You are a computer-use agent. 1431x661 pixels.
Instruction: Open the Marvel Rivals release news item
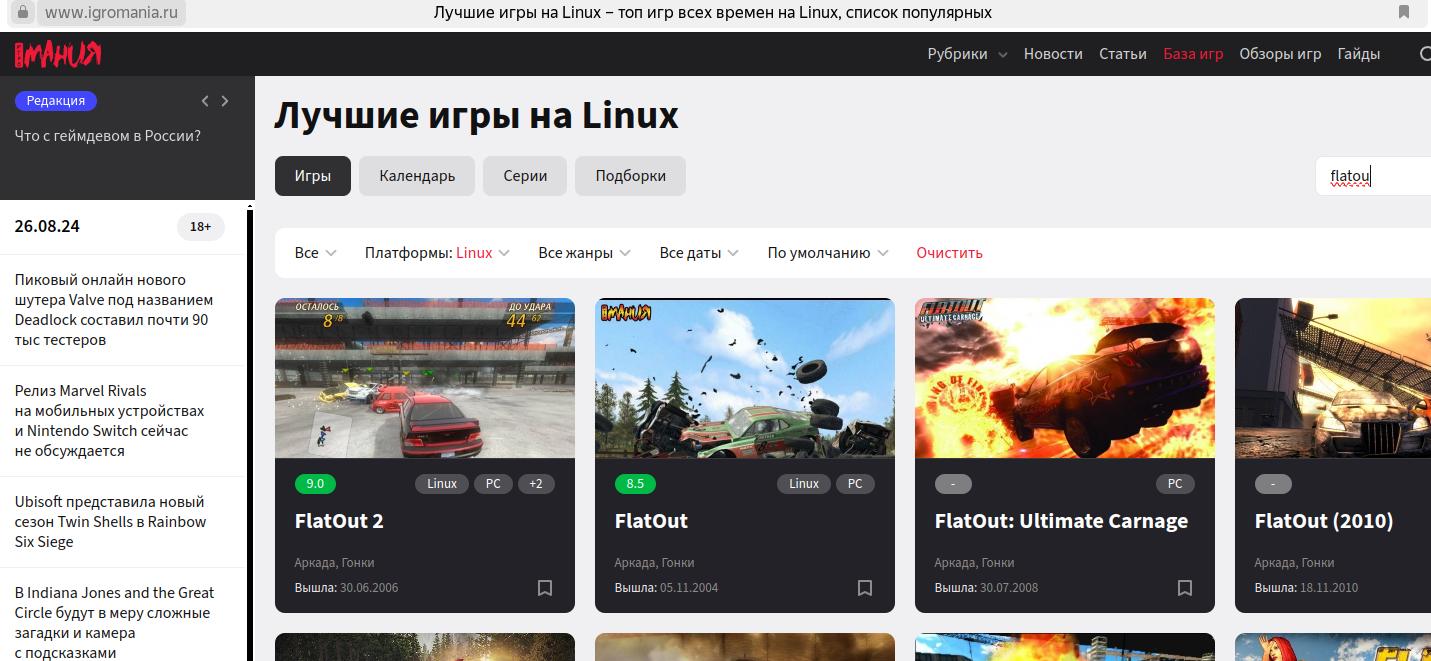tap(109, 421)
